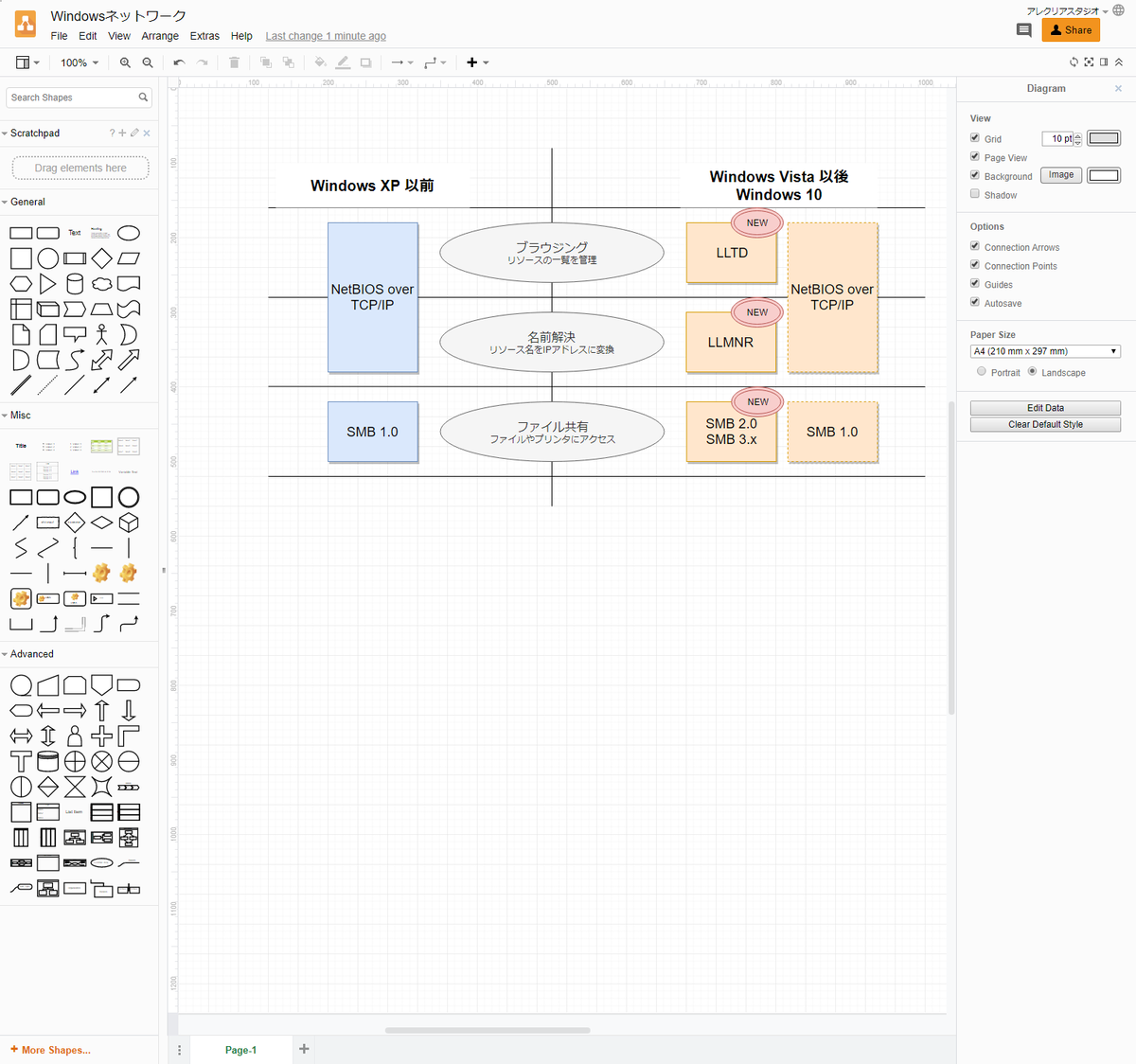Open the waypoints style dropdown

(435, 62)
